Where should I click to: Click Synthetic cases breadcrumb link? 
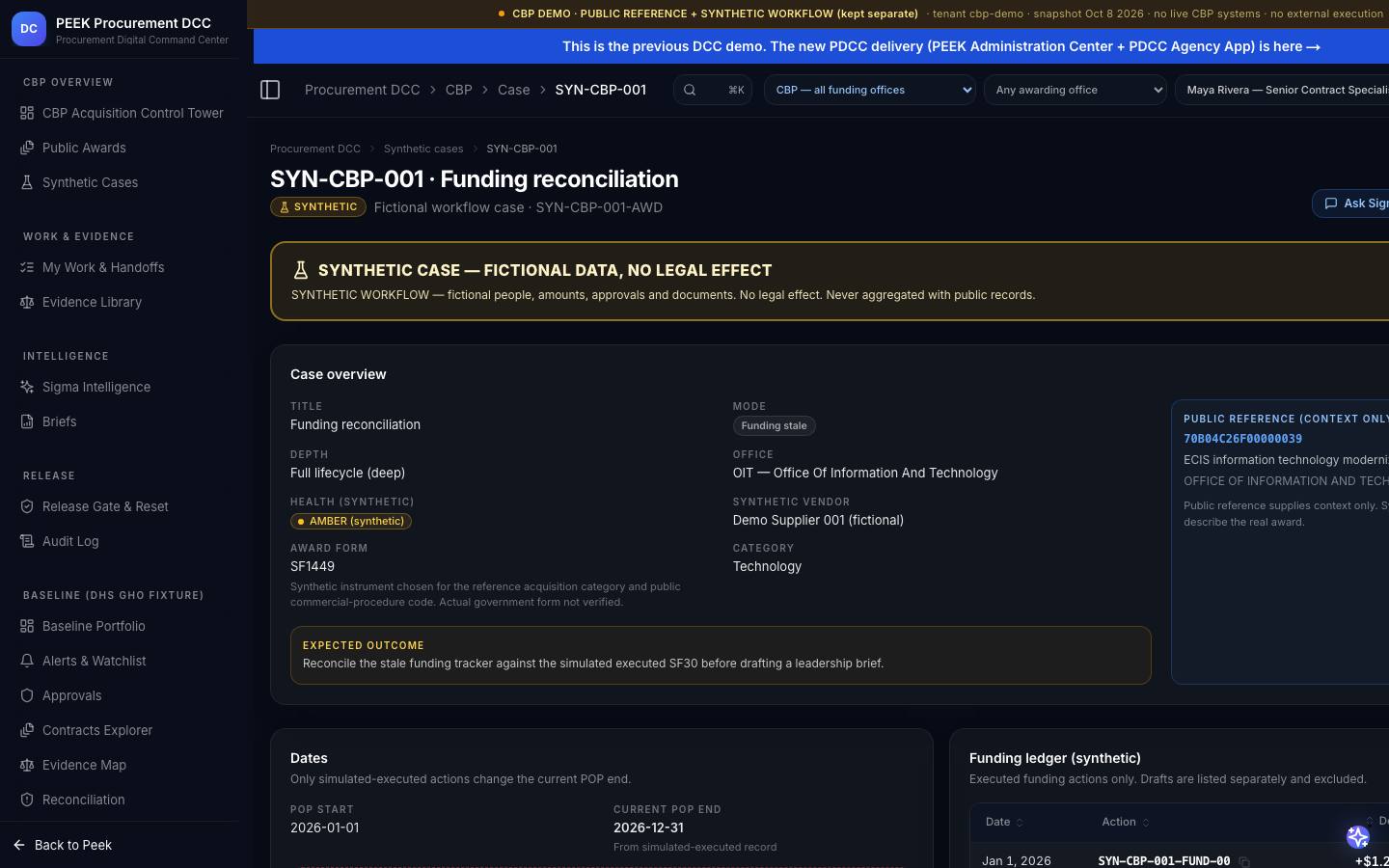[x=423, y=149]
